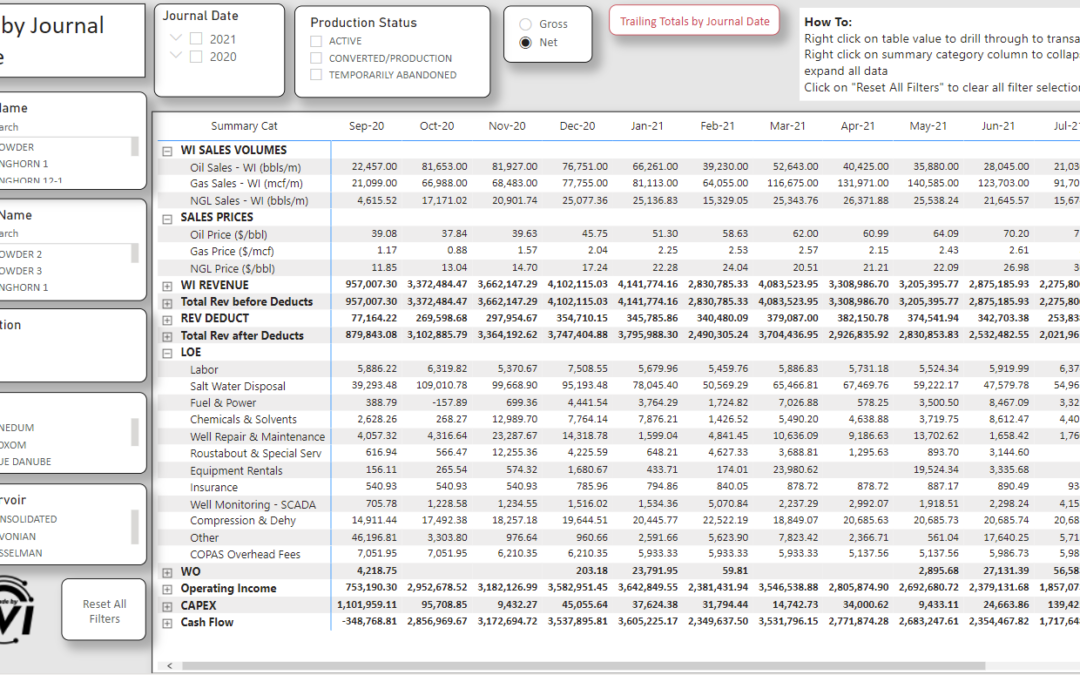Select Gas Sales - WI (mcf/m) row label
This screenshot has height=675, width=1080.
[246, 183]
